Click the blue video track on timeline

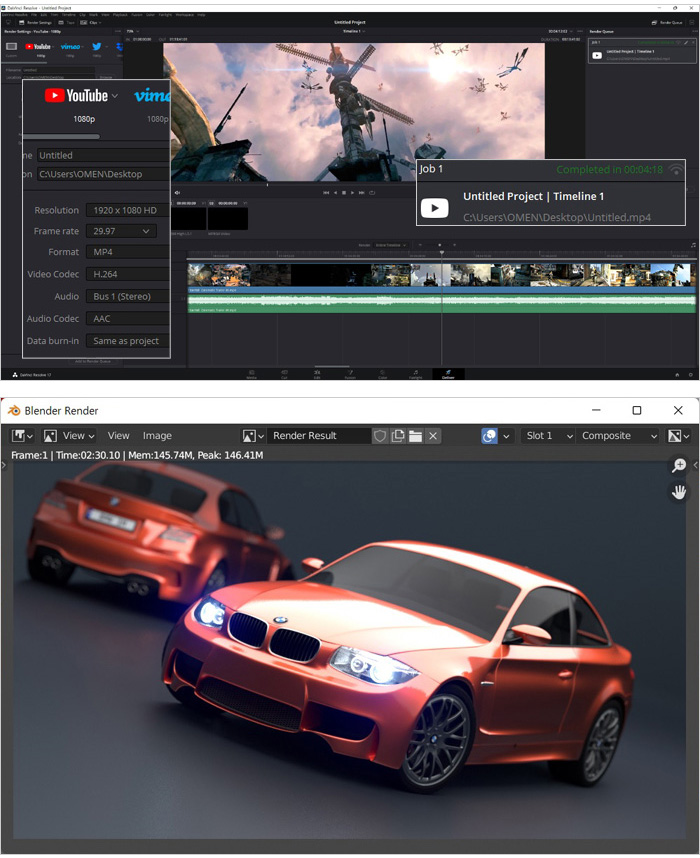coord(440,290)
